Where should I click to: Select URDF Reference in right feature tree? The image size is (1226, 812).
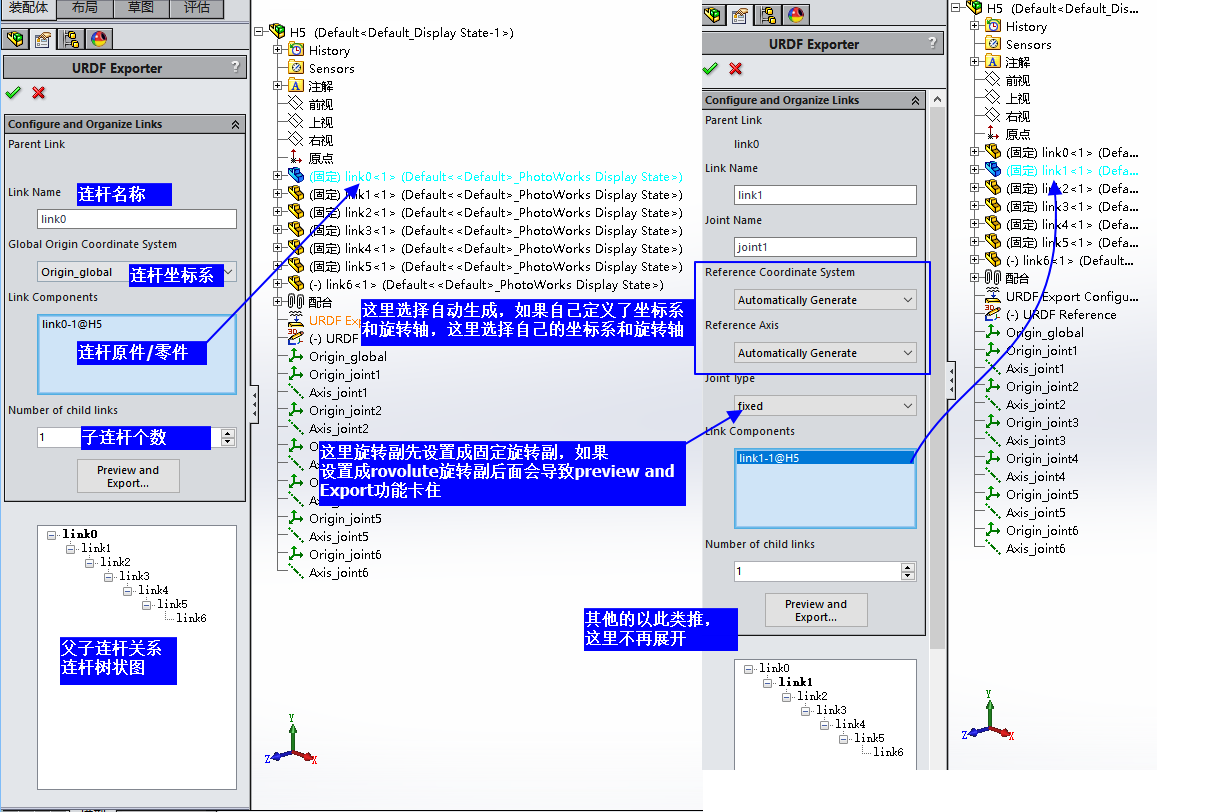1061,314
